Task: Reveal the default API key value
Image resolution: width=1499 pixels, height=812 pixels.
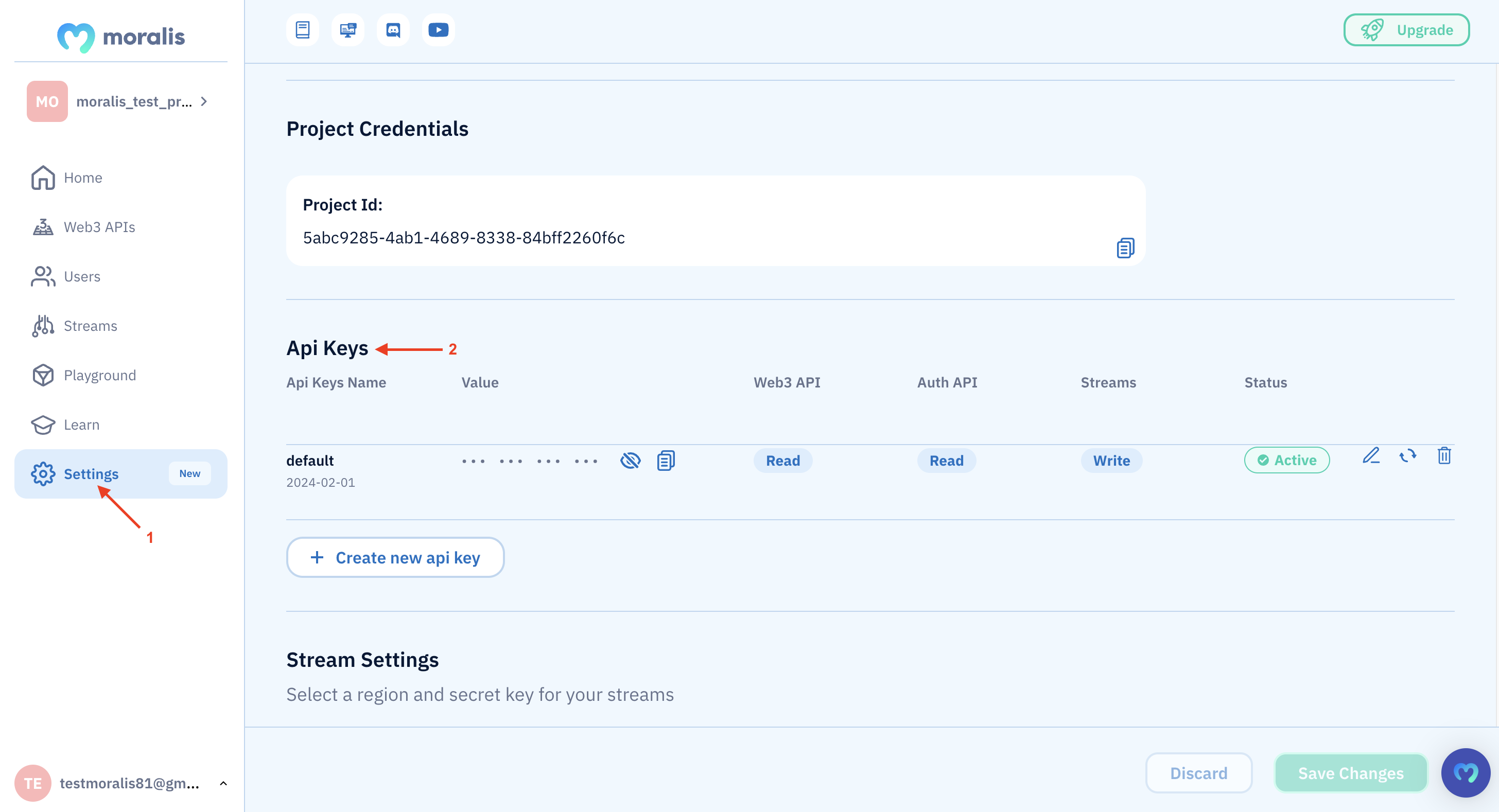Action: [630, 461]
